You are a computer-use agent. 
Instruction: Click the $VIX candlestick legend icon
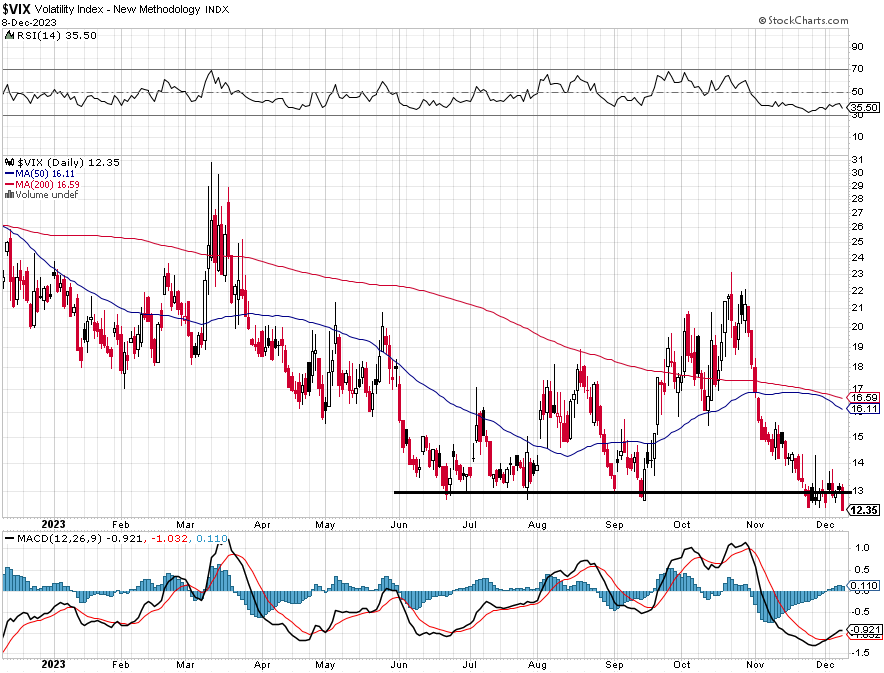coord(10,162)
